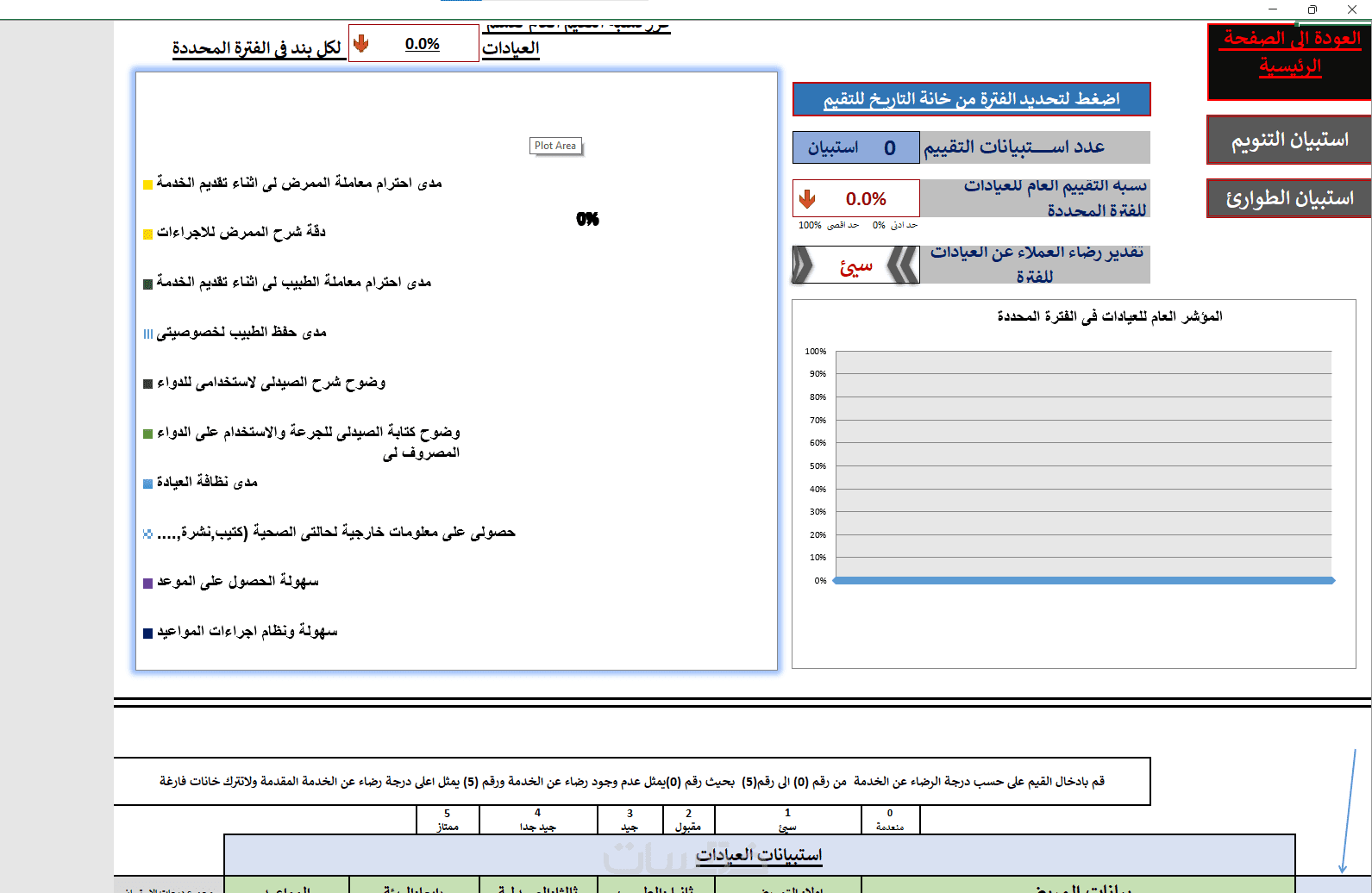Open استبيان التنويم sheet button
The width and height of the screenshot is (1372, 893).
[1288, 140]
